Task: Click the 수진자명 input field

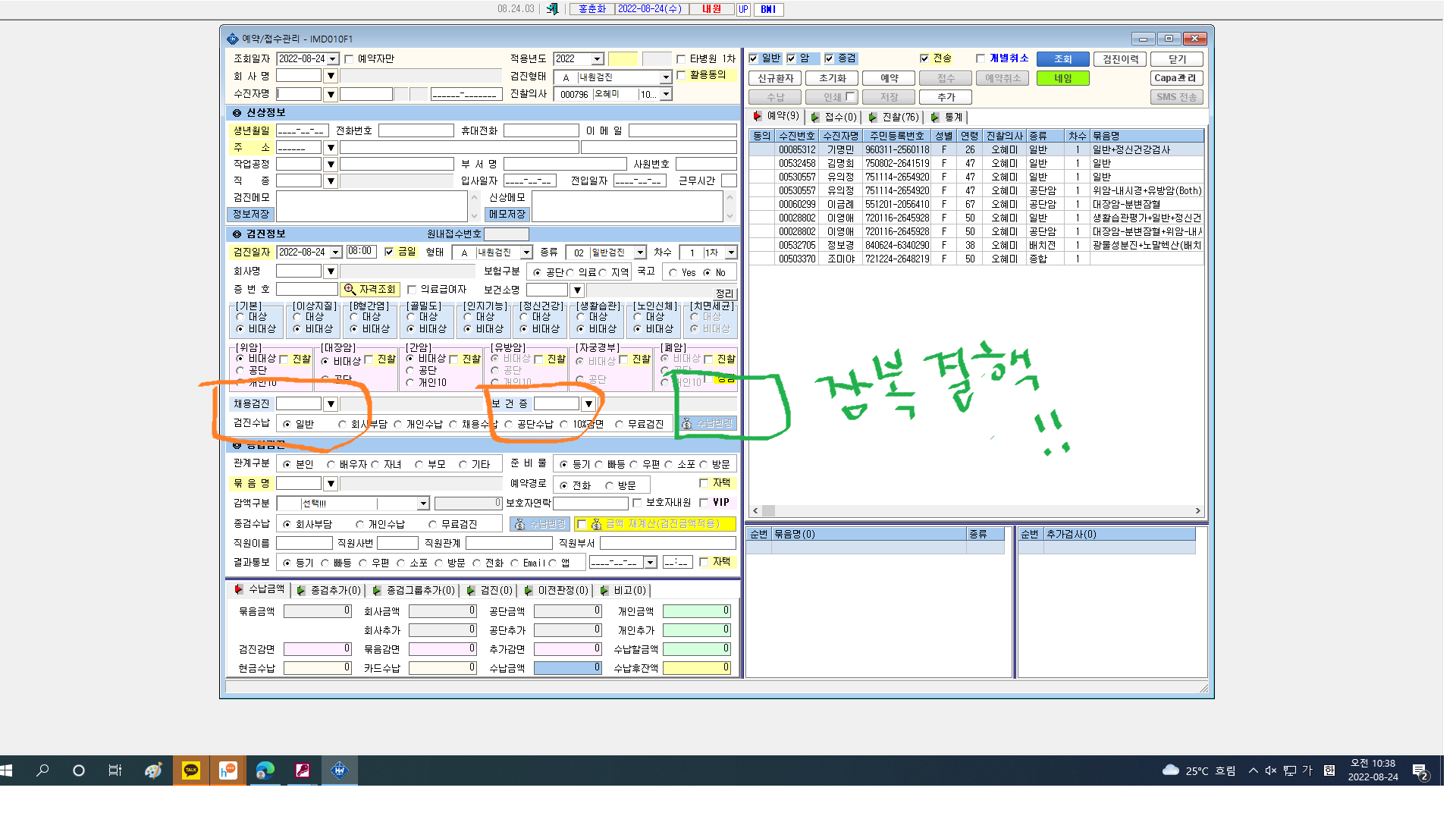Action: click(x=299, y=94)
